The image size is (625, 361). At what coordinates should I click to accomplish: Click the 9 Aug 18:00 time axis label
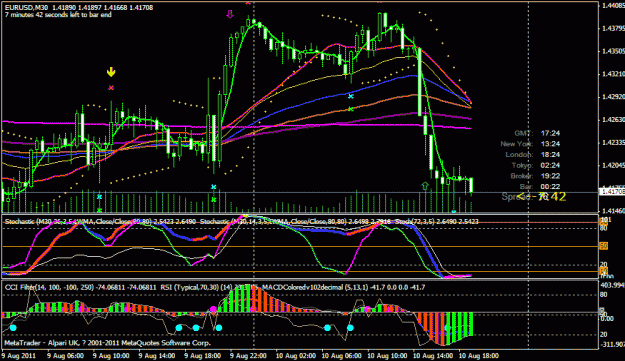click(x=202, y=355)
